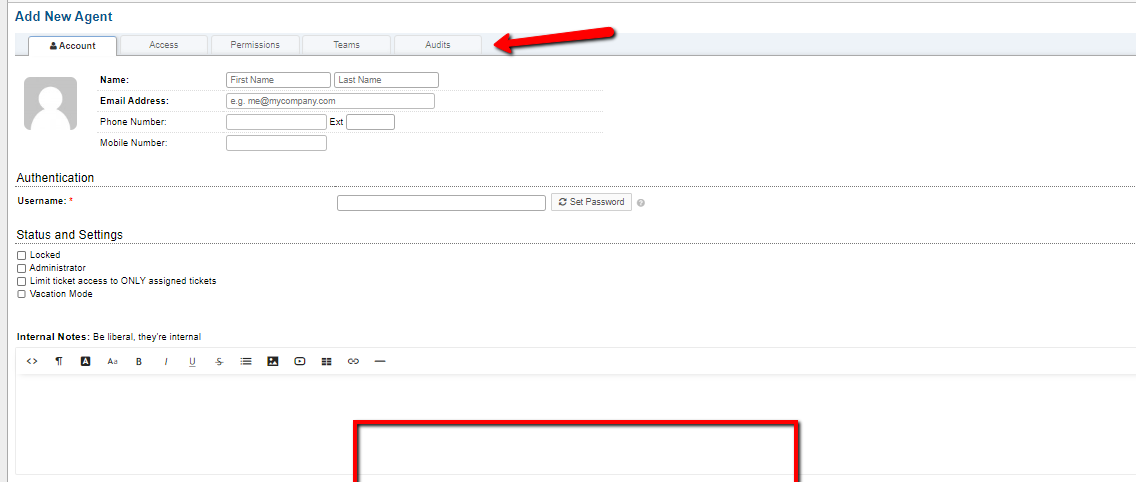Image resolution: width=1136 pixels, height=482 pixels.
Task: Open text color picker in editor toolbar
Action: (86, 361)
